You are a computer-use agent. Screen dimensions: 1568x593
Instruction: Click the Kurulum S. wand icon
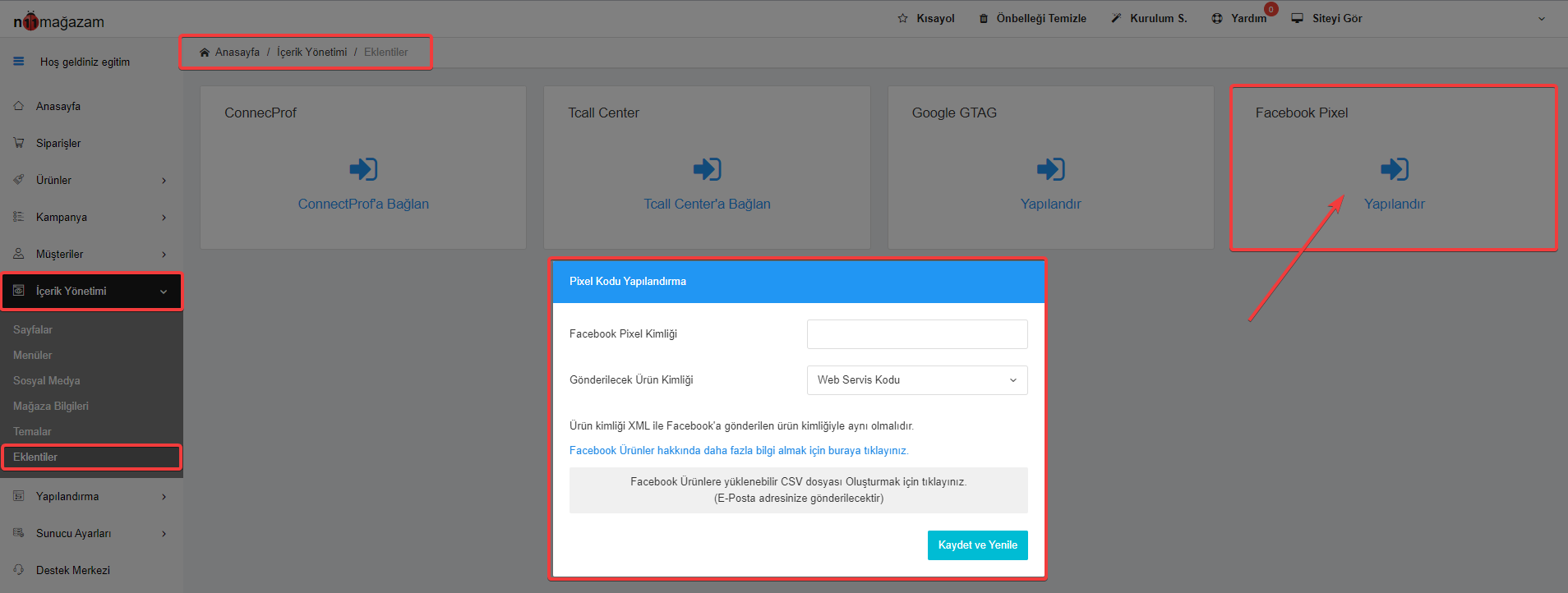pyautogui.click(x=1116, y=18)
